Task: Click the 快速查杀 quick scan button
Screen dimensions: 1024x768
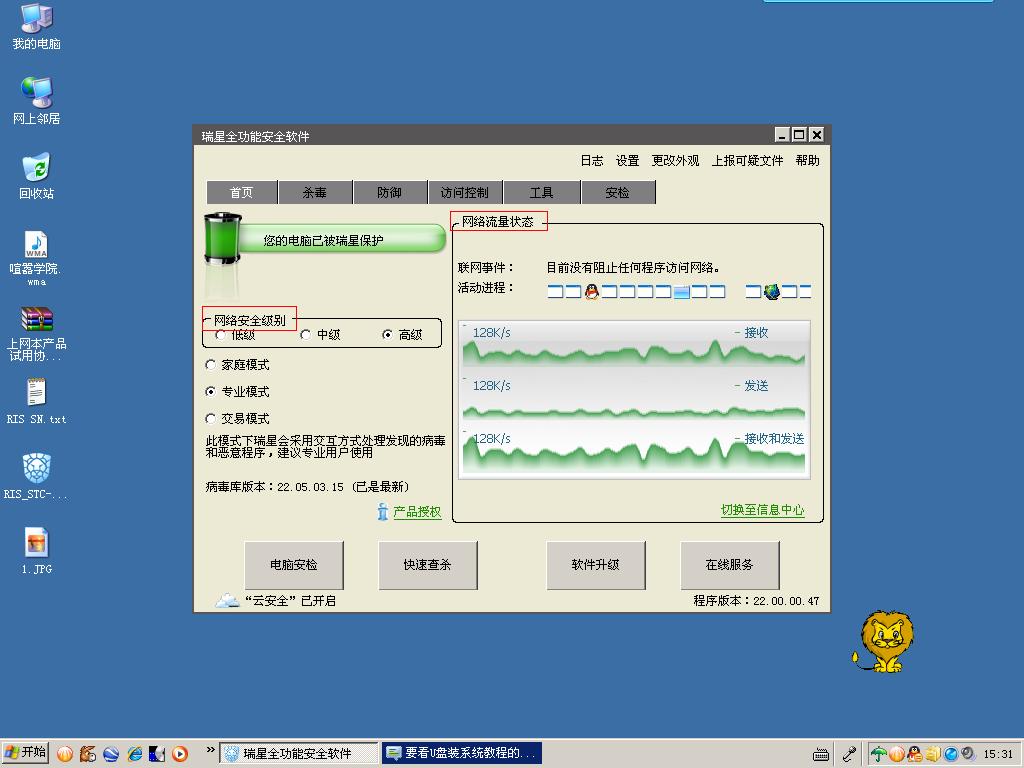Action: (x=428, y=564)
